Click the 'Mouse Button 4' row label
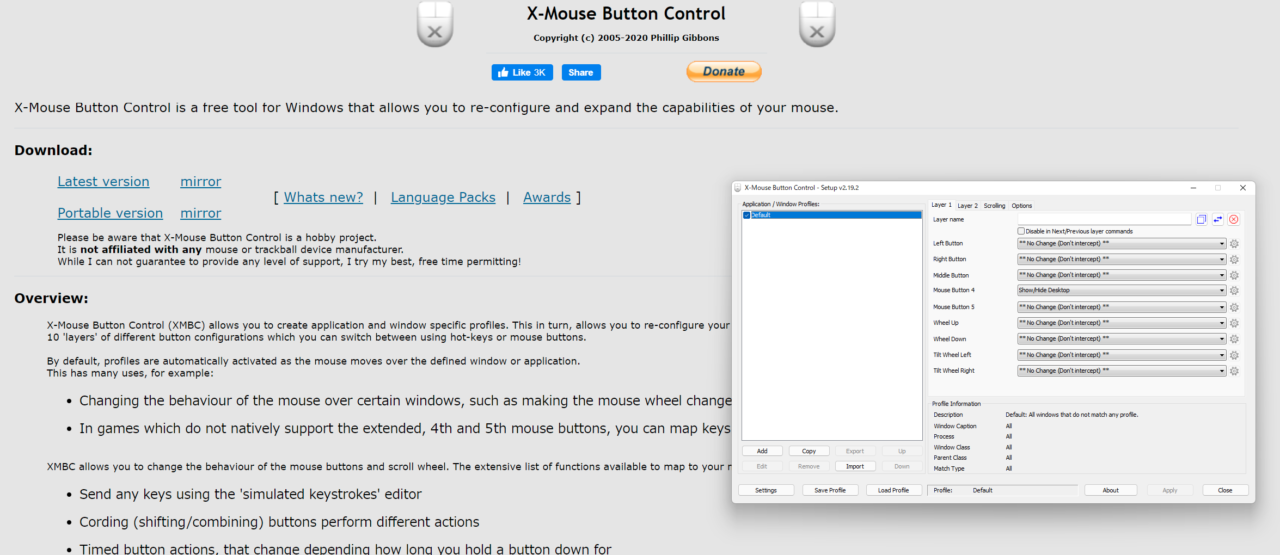This screenshot has height=555, width=1280. (x=954, y=291)
